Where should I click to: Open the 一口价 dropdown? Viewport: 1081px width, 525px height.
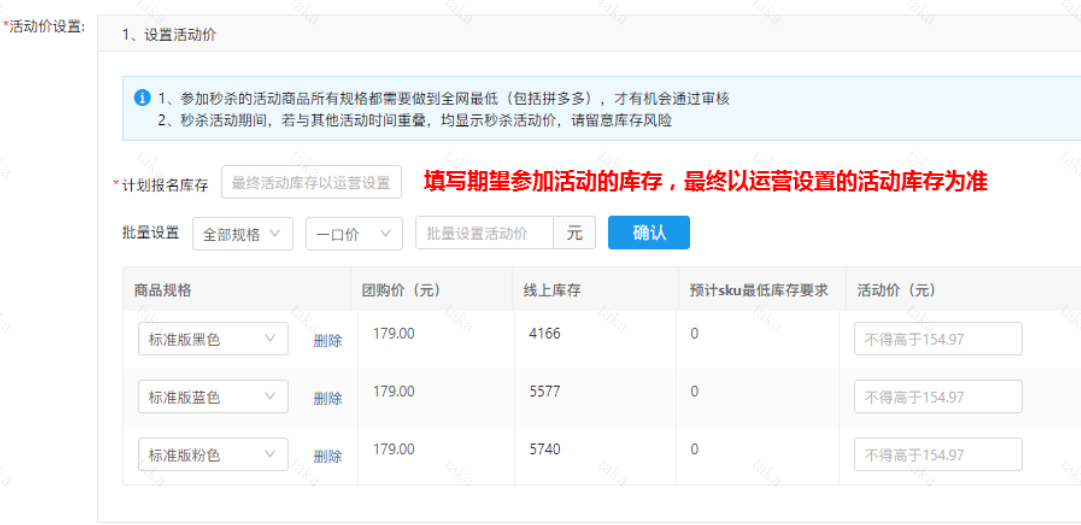click(354, 234)
